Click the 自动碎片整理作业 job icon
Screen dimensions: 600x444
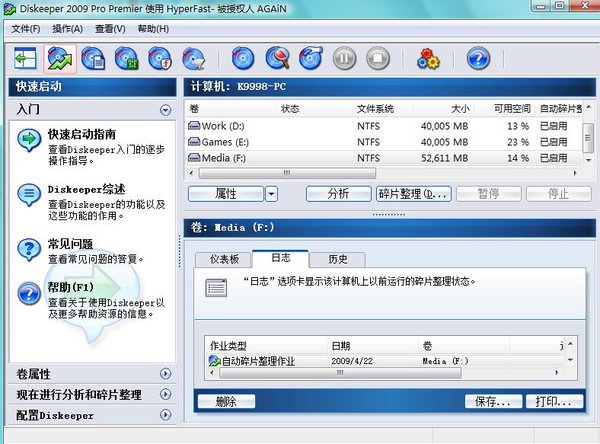coord(214,361)
